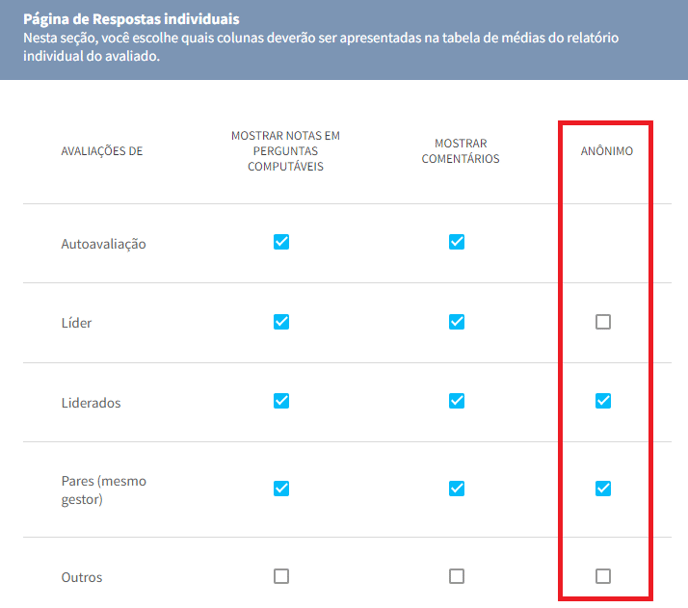This screenshot has width=688, height=608.
Task: Uncheck Liderados mostrar notas checkbox
Action: point(281,401)
